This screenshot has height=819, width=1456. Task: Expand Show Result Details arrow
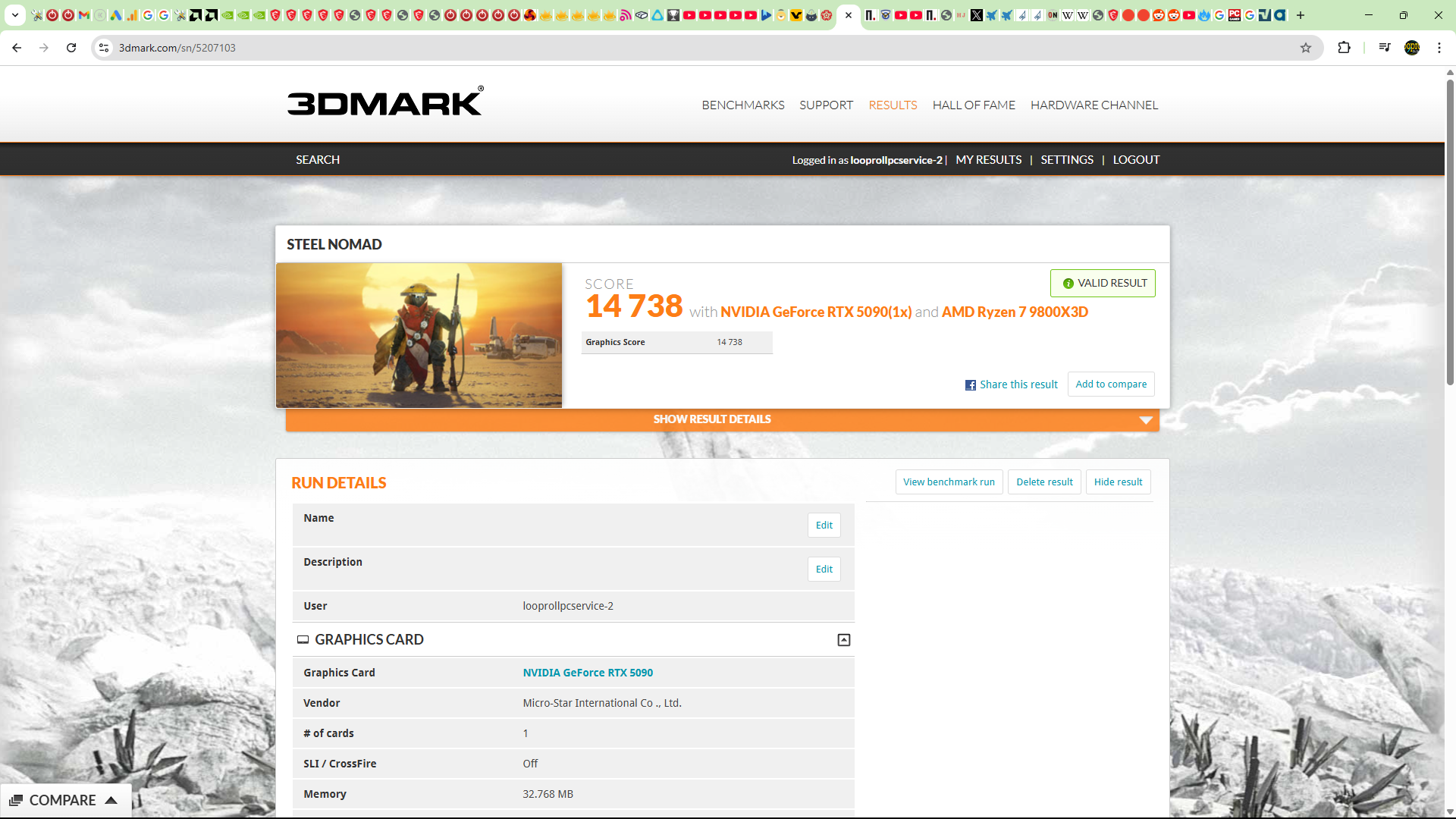tap(1145, 420)
